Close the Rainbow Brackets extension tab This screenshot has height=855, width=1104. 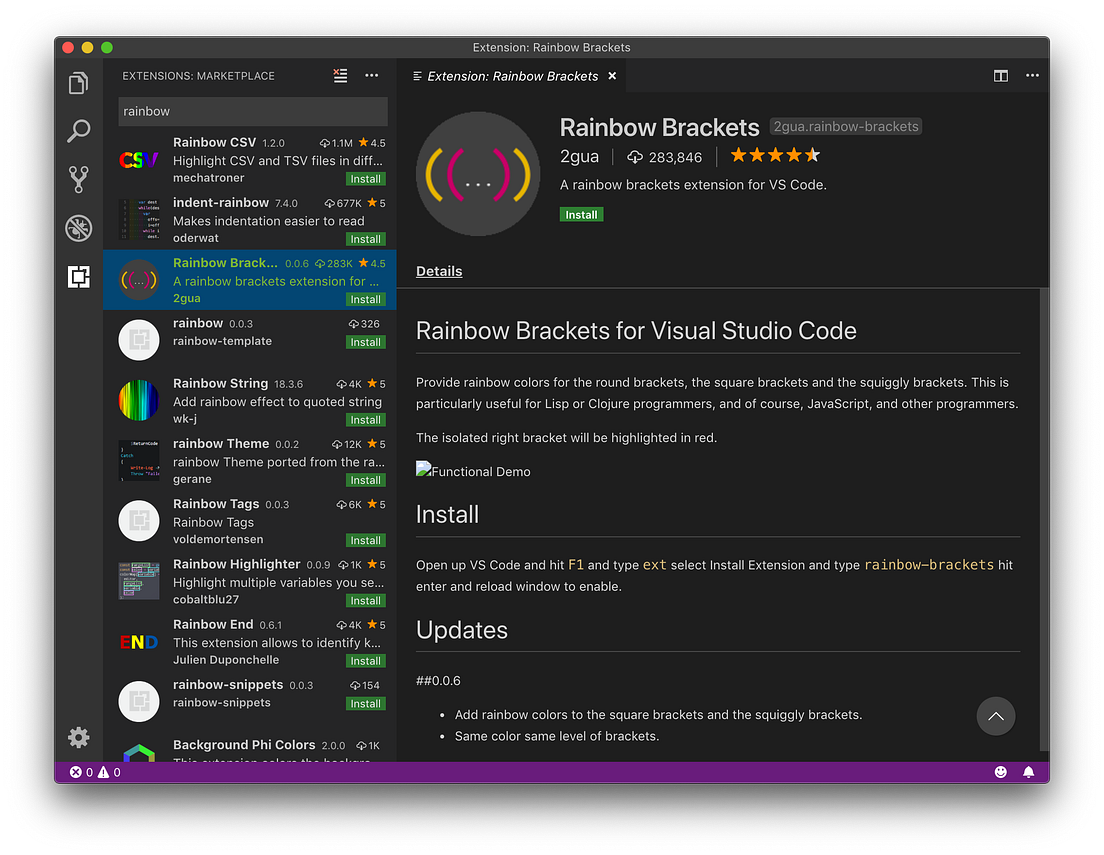pyautogui.click(x=612, y=76)
